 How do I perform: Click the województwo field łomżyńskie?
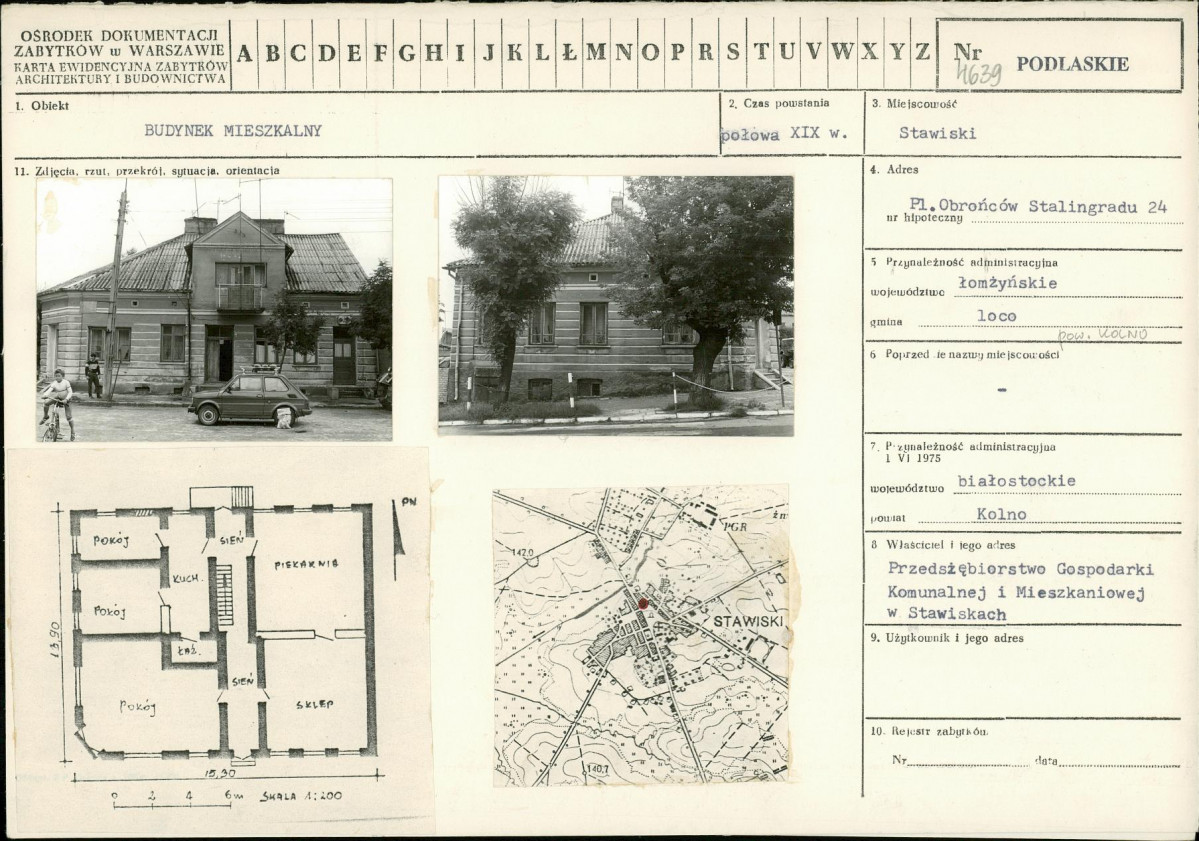click(x=1007, y=284)
